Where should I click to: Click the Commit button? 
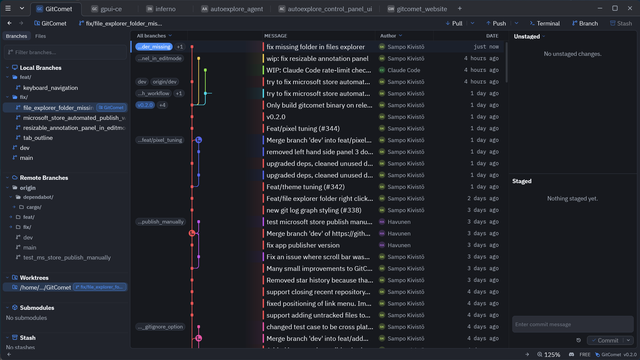[605, 340]
